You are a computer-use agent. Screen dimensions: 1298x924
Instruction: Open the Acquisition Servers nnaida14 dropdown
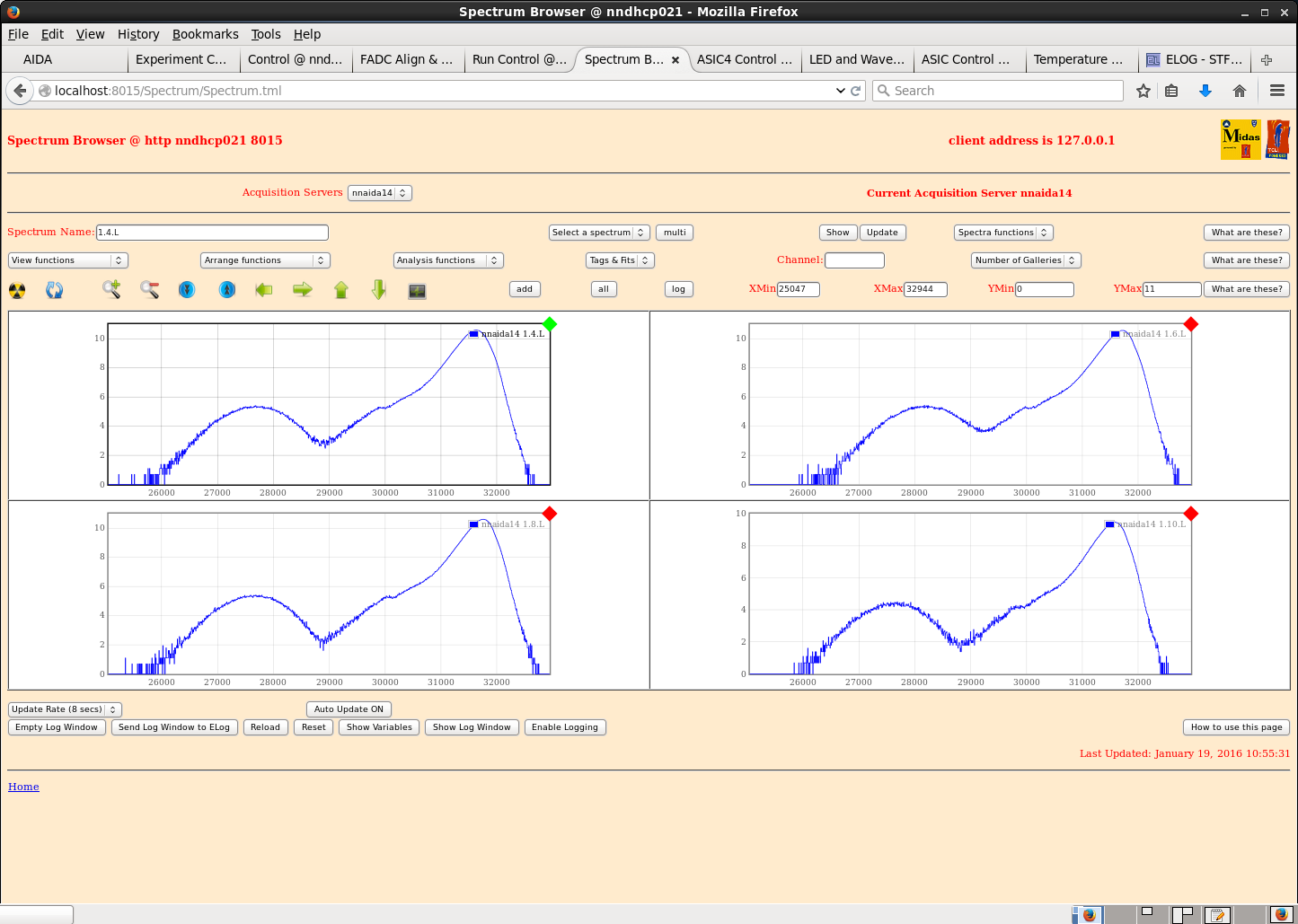coord(379,193)
